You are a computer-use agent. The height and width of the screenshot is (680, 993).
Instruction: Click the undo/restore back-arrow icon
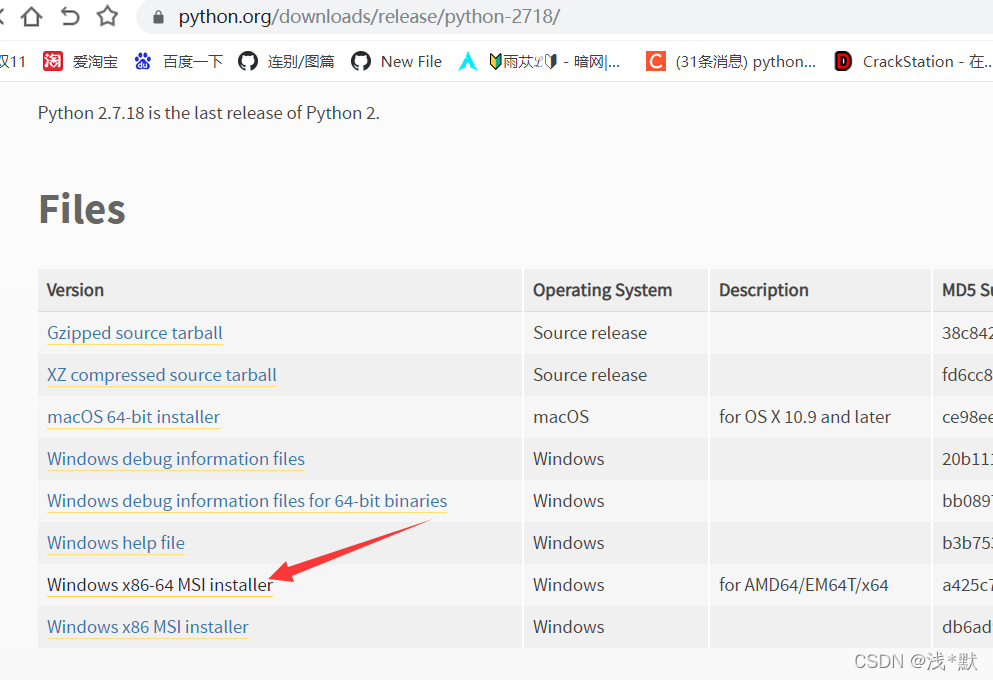pos(70,17)
